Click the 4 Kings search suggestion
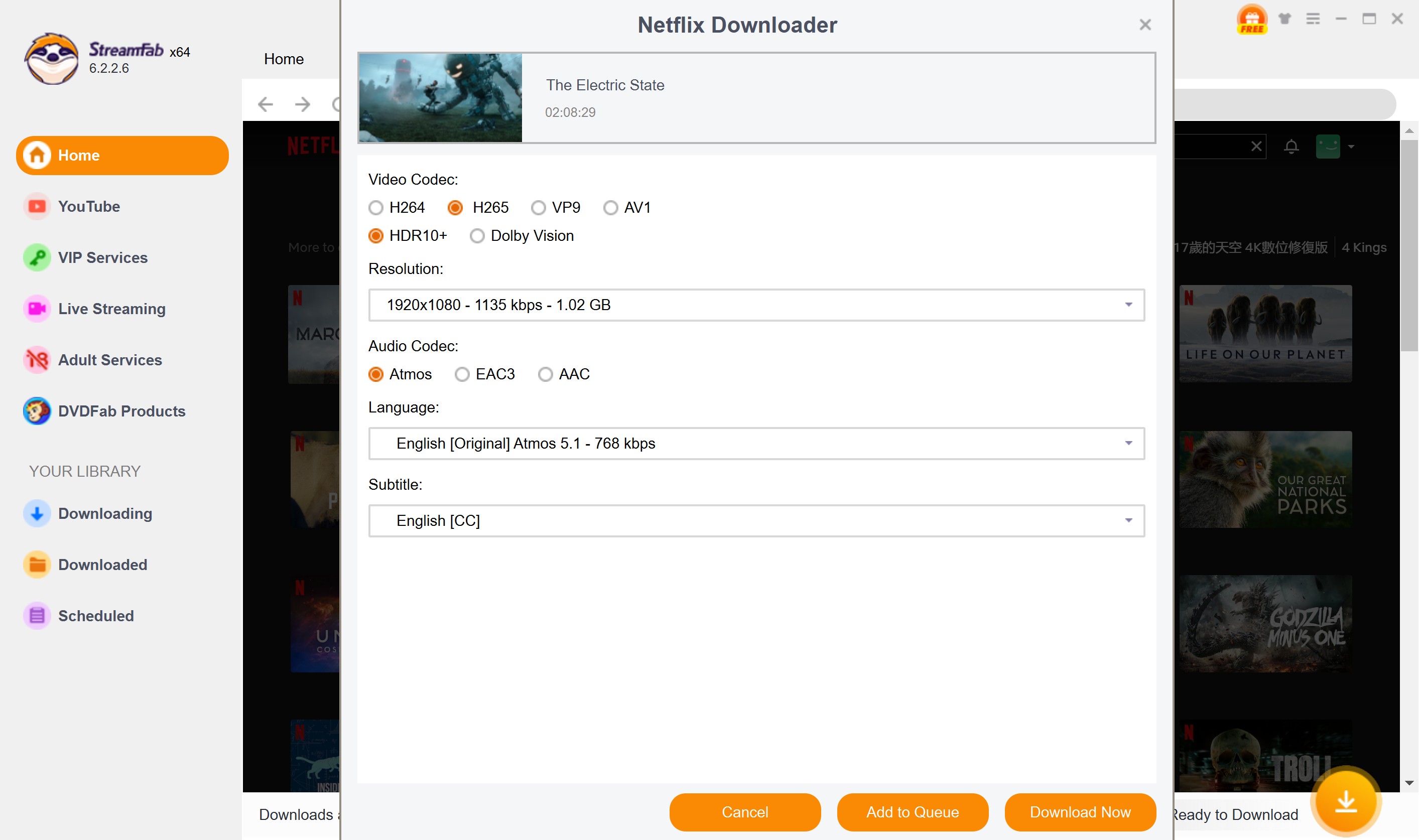 [1363, 247]
